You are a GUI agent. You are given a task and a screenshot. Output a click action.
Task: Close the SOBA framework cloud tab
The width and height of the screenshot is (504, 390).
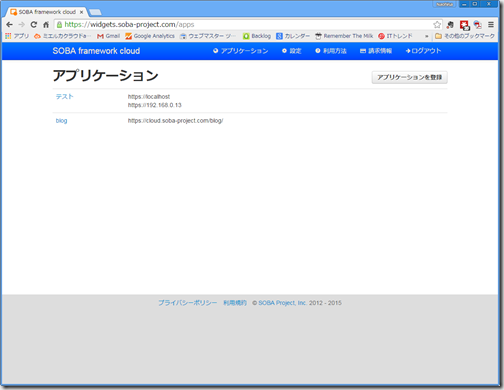tap(81, 12)
